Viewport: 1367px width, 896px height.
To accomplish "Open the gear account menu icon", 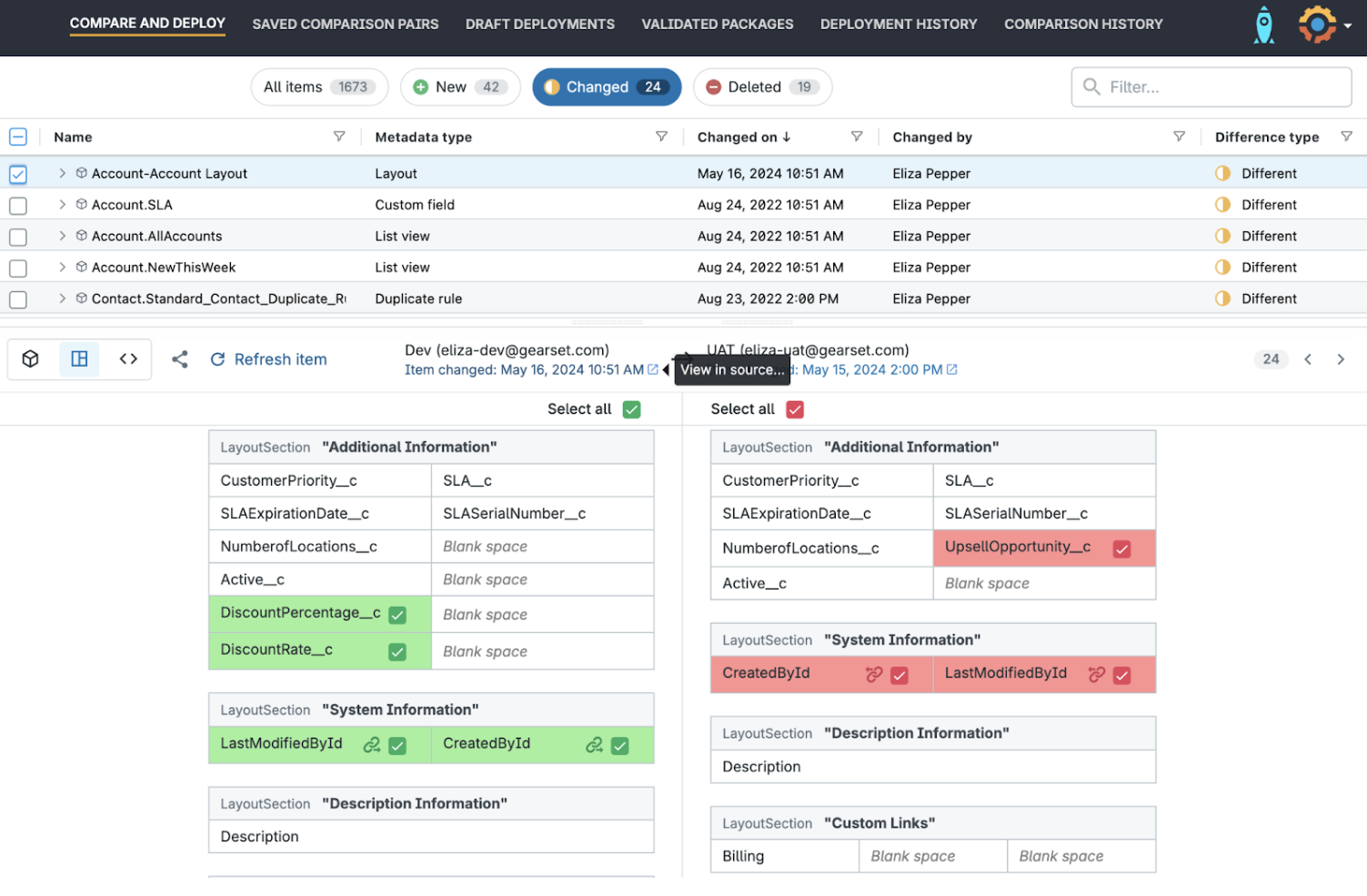I will (x=1318, y=25).
